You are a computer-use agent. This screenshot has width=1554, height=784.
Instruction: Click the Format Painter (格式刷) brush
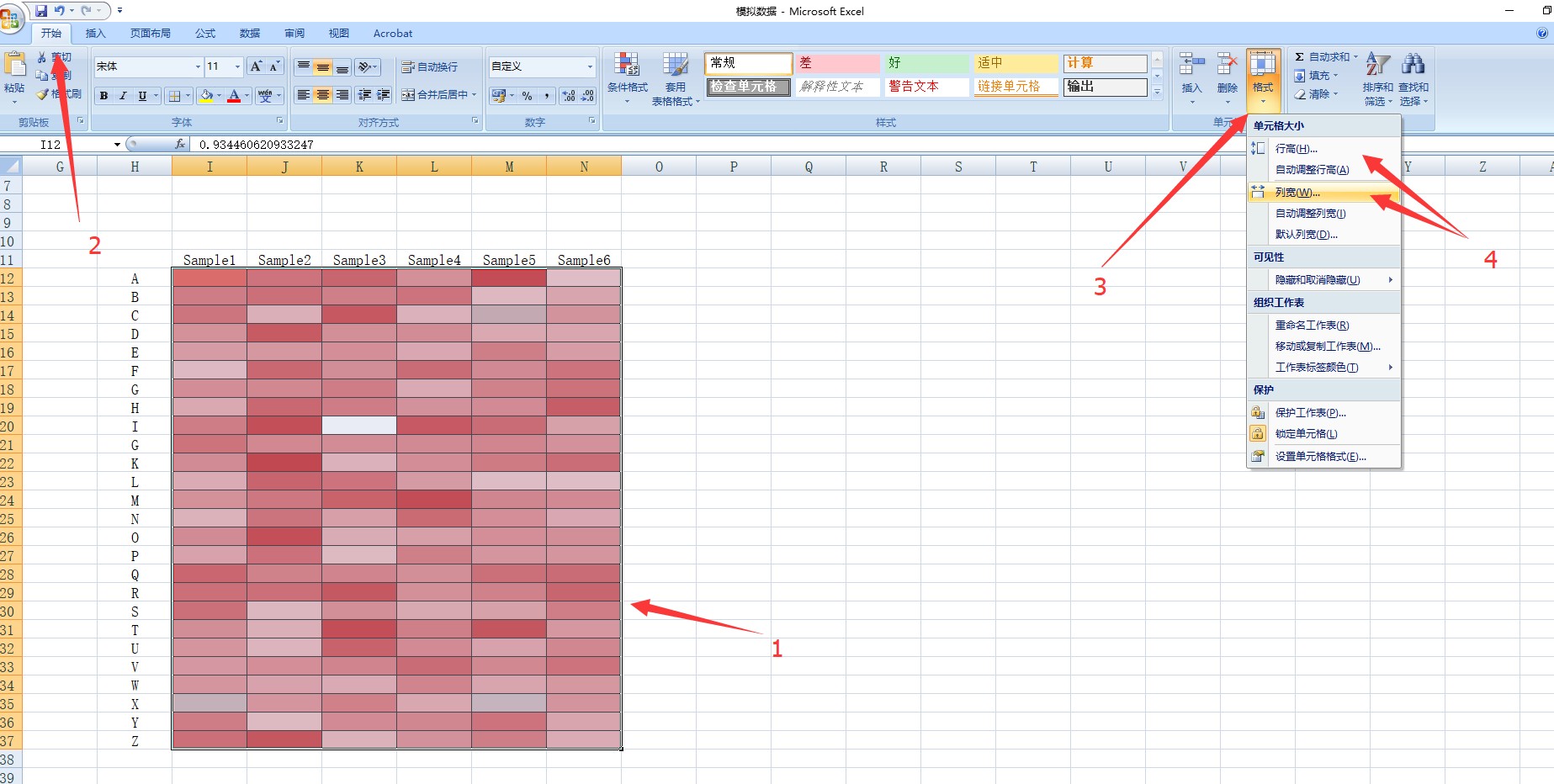pyautogui.click(x=42, y=93)
